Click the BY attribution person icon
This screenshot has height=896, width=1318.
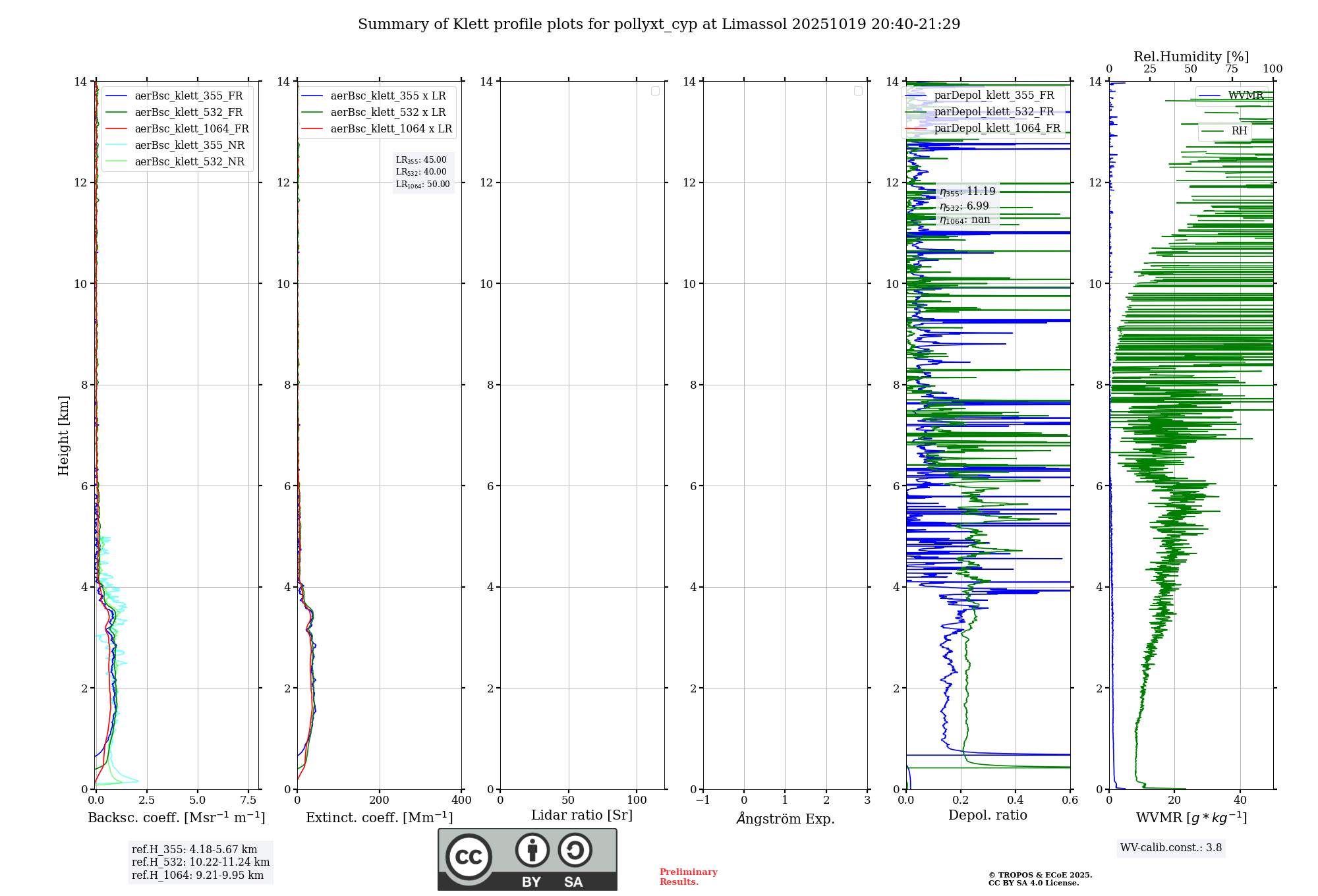[532, 850]
